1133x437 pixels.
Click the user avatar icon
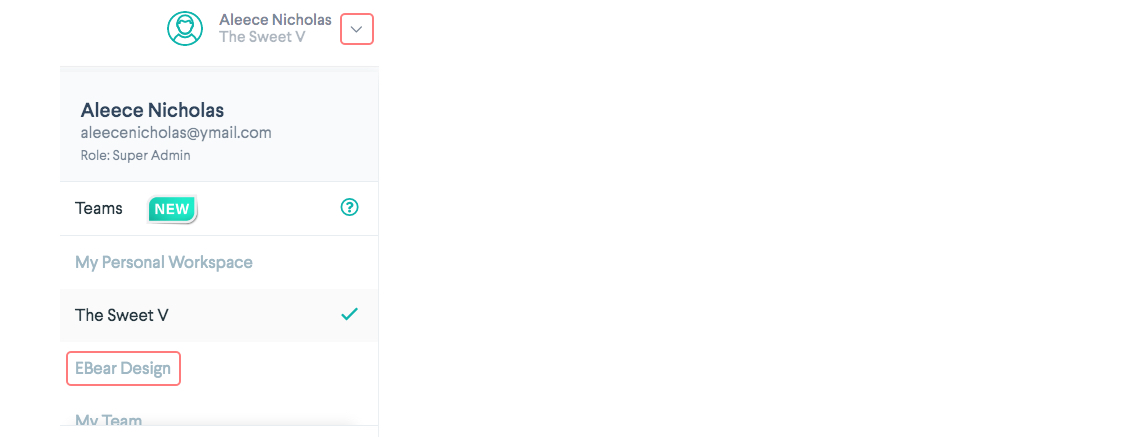[185, 28]
